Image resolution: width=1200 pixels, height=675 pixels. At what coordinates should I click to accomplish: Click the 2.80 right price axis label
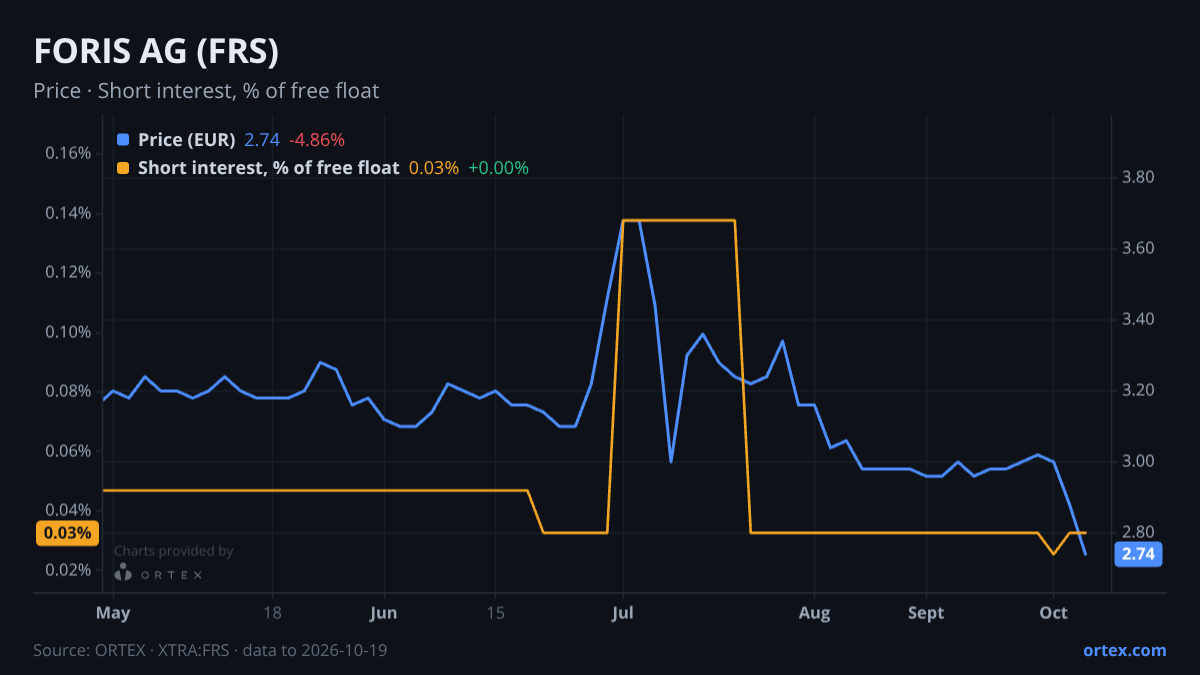pyautogui.click(x=1139, y=531)
